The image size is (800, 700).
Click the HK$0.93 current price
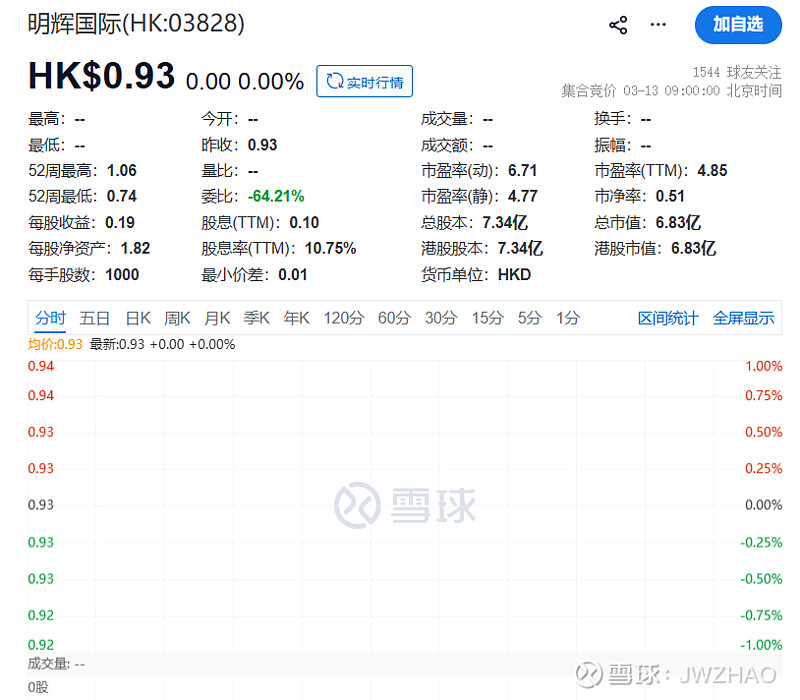coord(102,76)
